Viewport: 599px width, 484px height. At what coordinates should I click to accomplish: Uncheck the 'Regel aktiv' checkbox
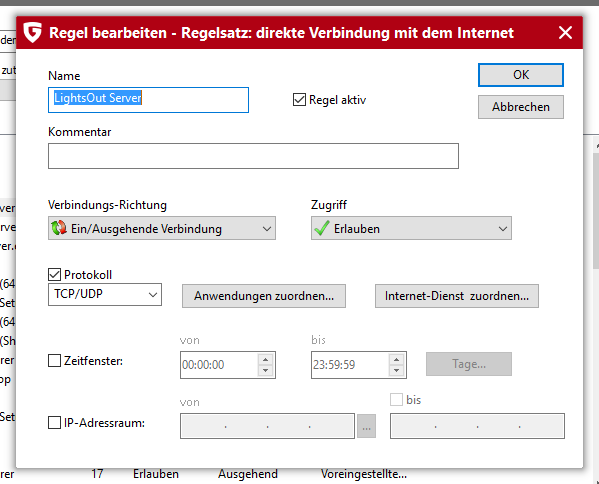[x=299, y=100]
